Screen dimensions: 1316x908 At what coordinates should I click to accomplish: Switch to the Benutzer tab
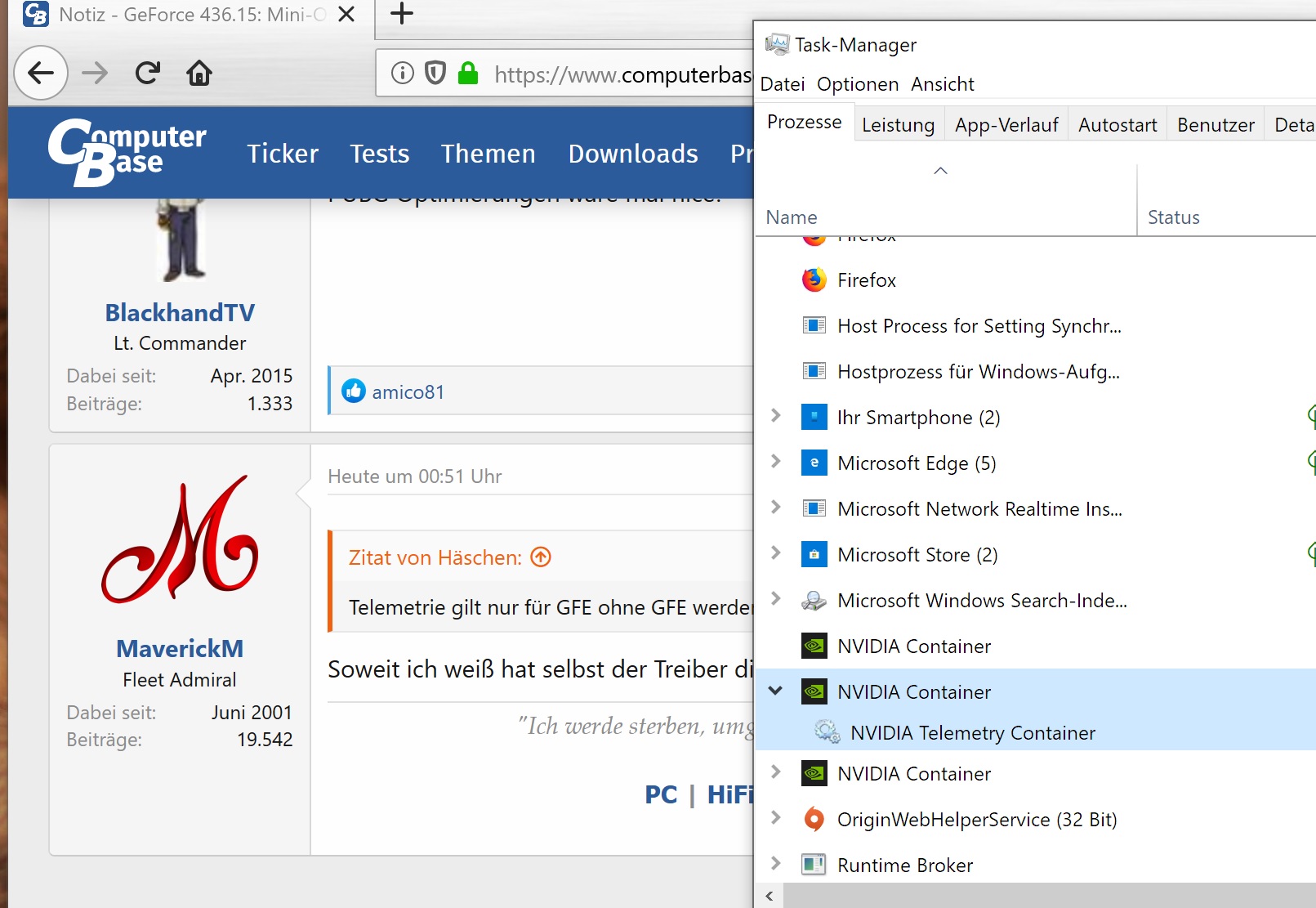(x=1216, y=125)
